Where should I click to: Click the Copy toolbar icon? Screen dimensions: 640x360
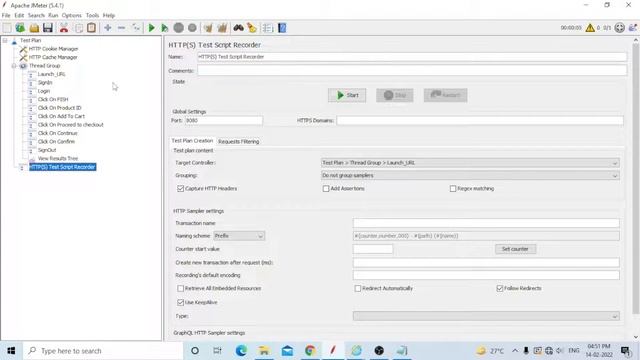tap(79, 28)
